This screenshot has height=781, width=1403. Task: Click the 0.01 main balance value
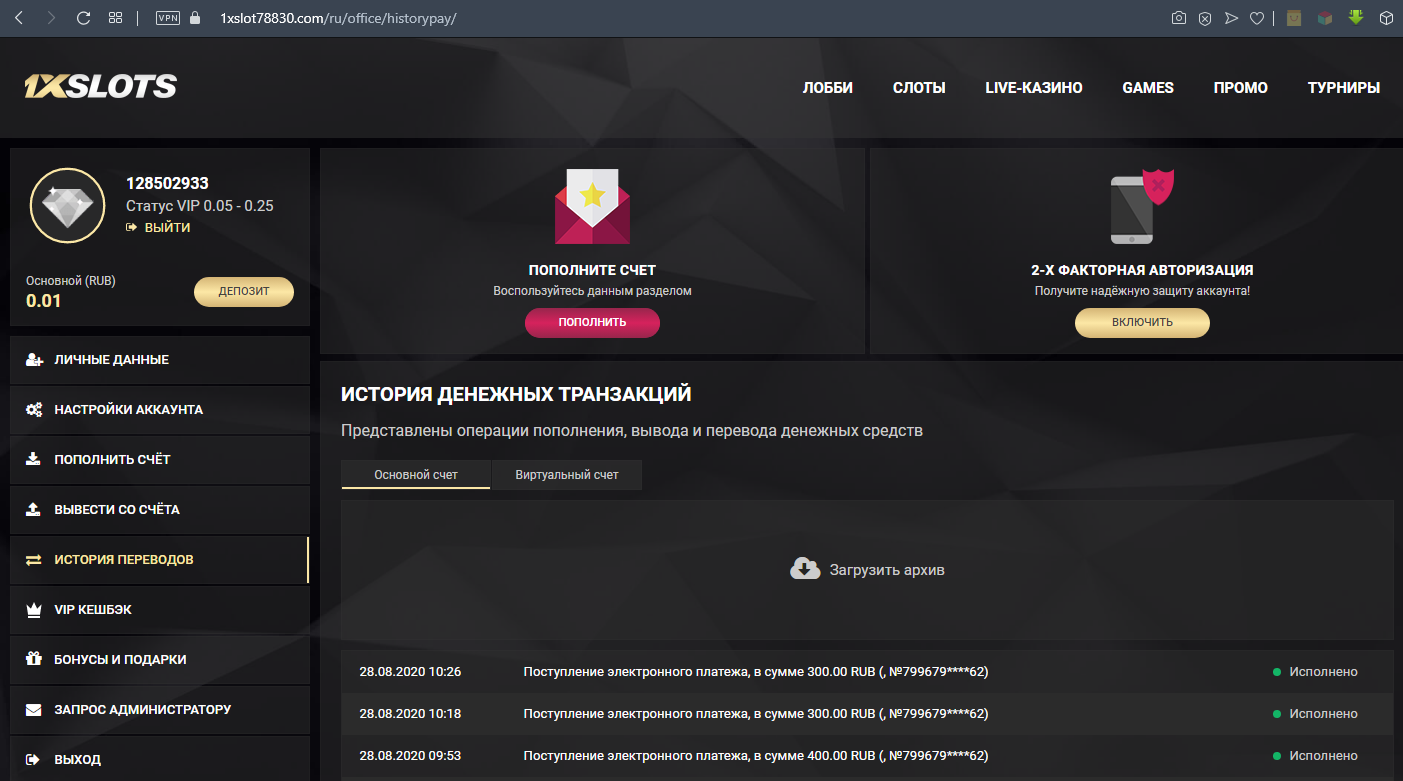point(44,301)
